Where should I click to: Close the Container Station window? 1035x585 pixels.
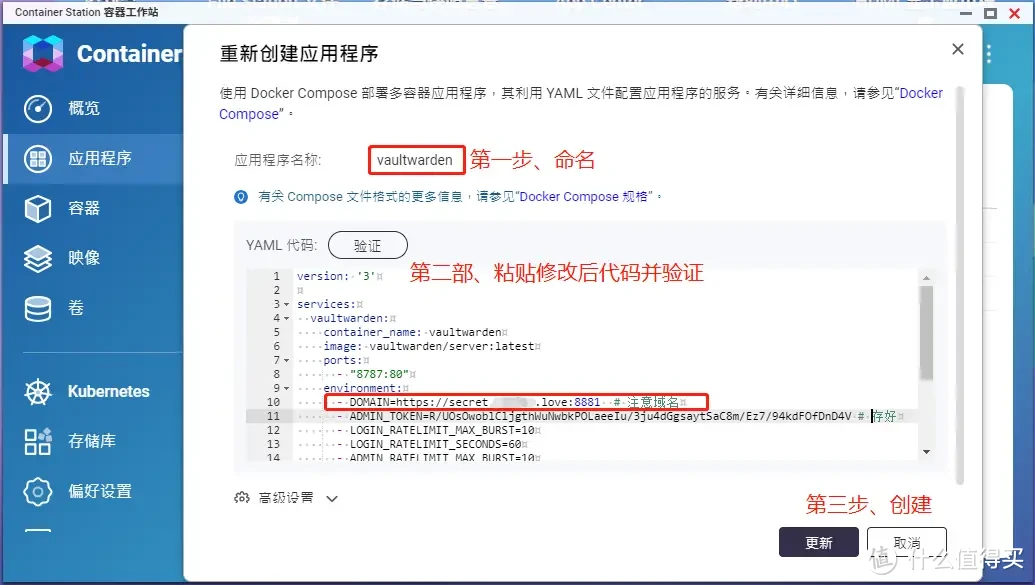pos(1015,13)
